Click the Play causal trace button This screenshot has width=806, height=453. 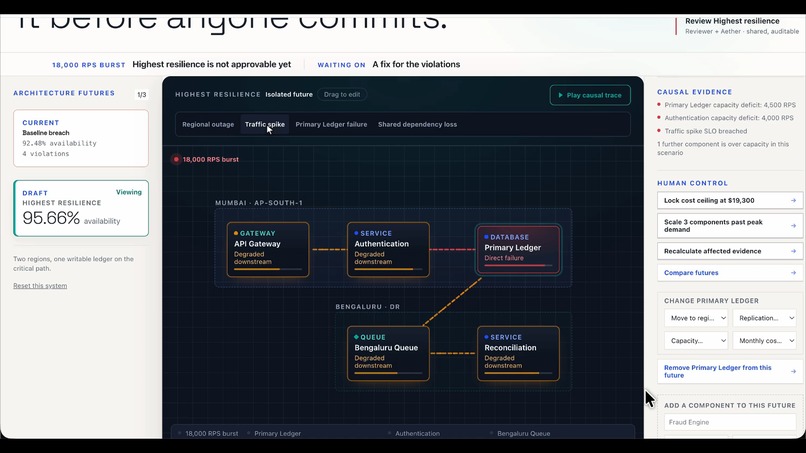(x=590, y=95)
